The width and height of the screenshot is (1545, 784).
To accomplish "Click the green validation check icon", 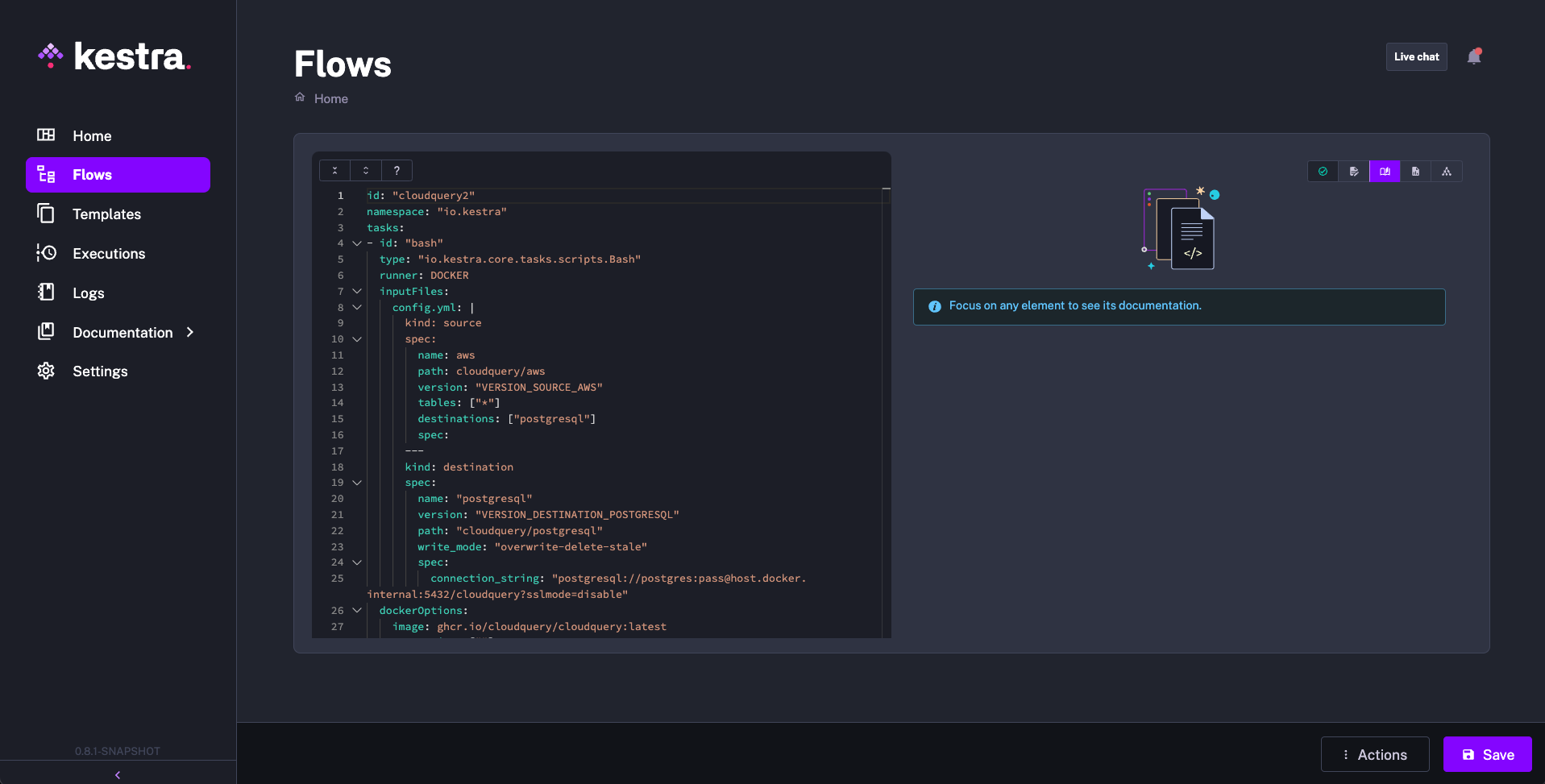I will (1323, 172).
